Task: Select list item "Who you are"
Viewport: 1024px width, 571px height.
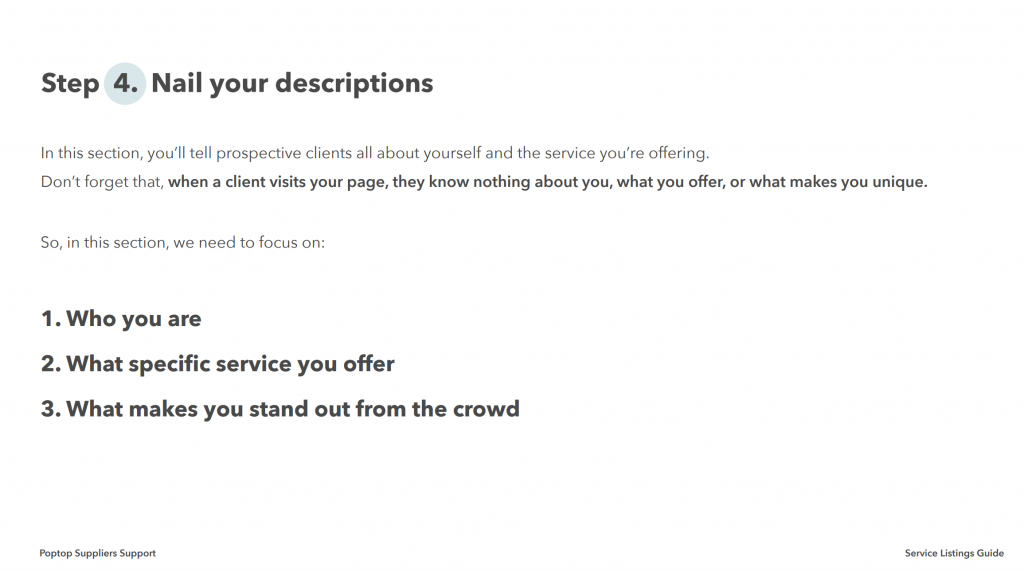Action: click(133, 319)
